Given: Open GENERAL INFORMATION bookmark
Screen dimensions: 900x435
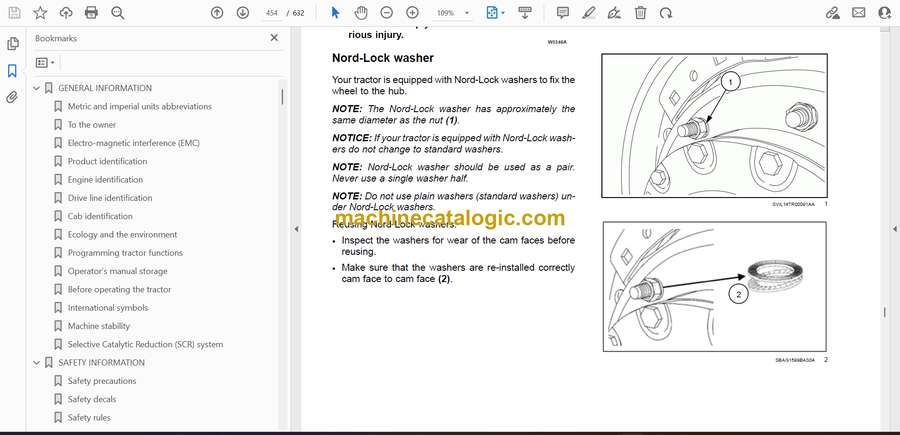Looking at the screenshot, I should (x=105, y=88).
